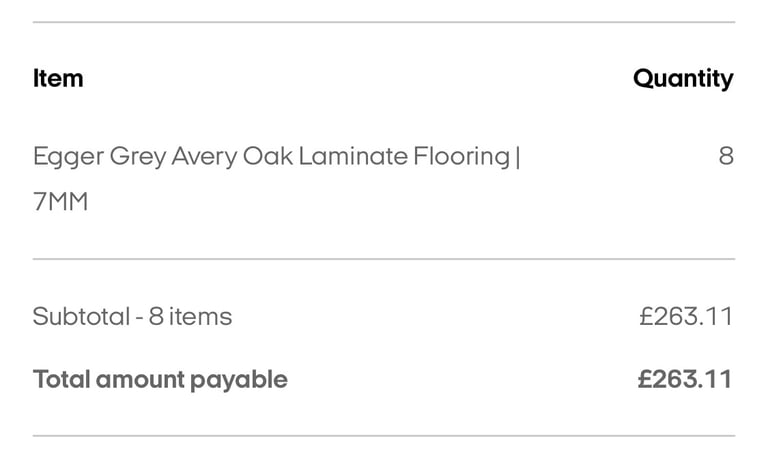Click the divider line below the Total row

pos(384,435)
